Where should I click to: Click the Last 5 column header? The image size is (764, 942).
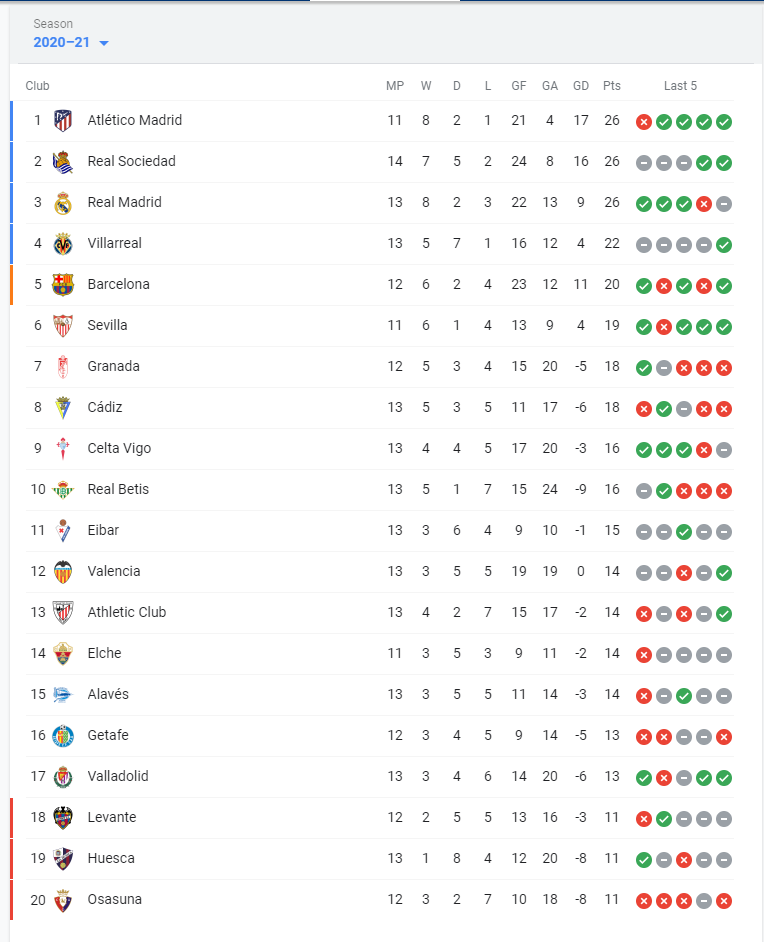[x=680, y=86]
